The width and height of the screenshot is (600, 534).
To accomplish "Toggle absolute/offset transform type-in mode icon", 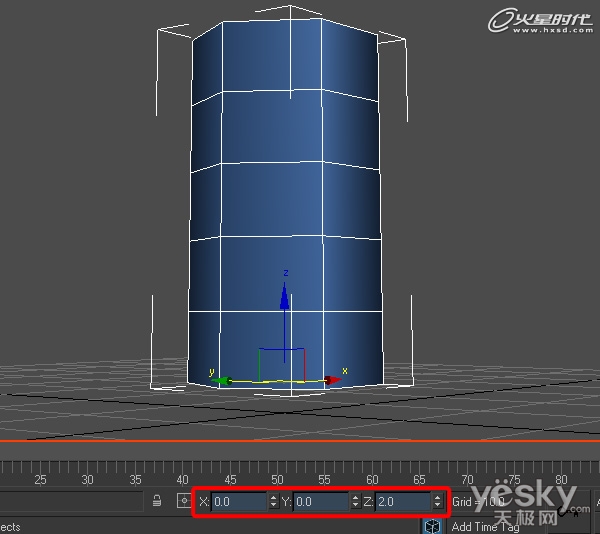I will (x=184, y=500).
